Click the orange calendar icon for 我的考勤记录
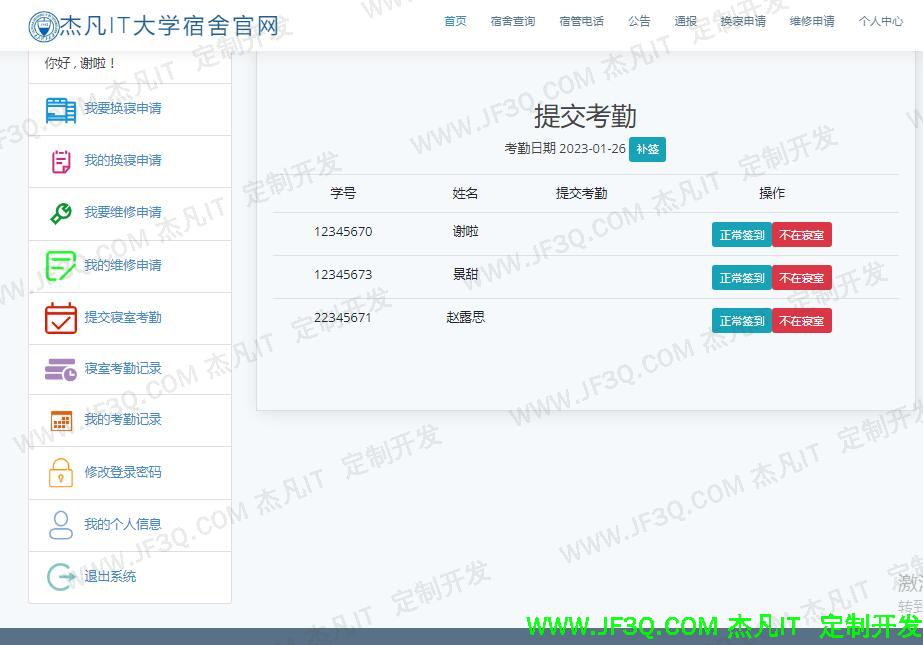The image size is (923, 645). [x=61, y=420]
